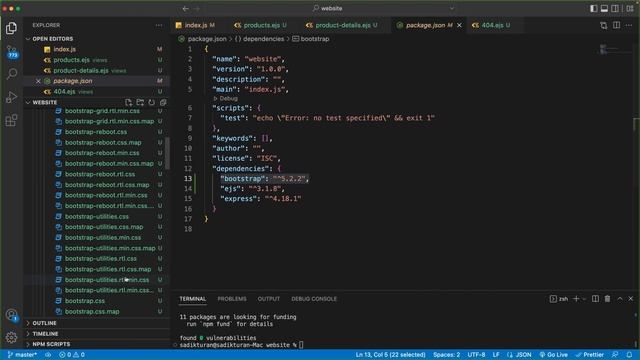Open the Search view in activity bar
The image size is (640, 360).
pos(11,74)
